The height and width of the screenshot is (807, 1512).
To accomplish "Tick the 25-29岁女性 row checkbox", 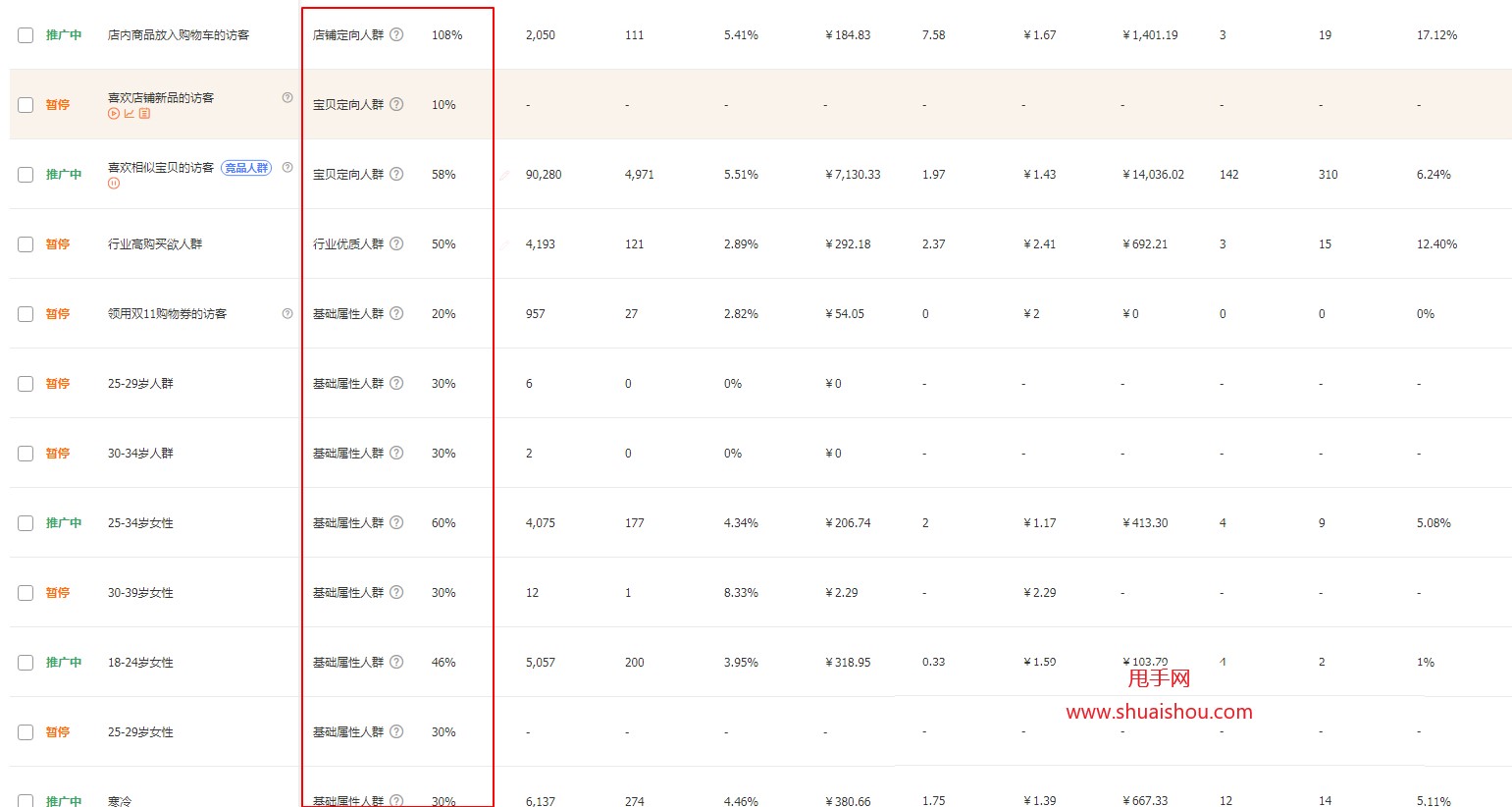I will click(x=26, y=732).
